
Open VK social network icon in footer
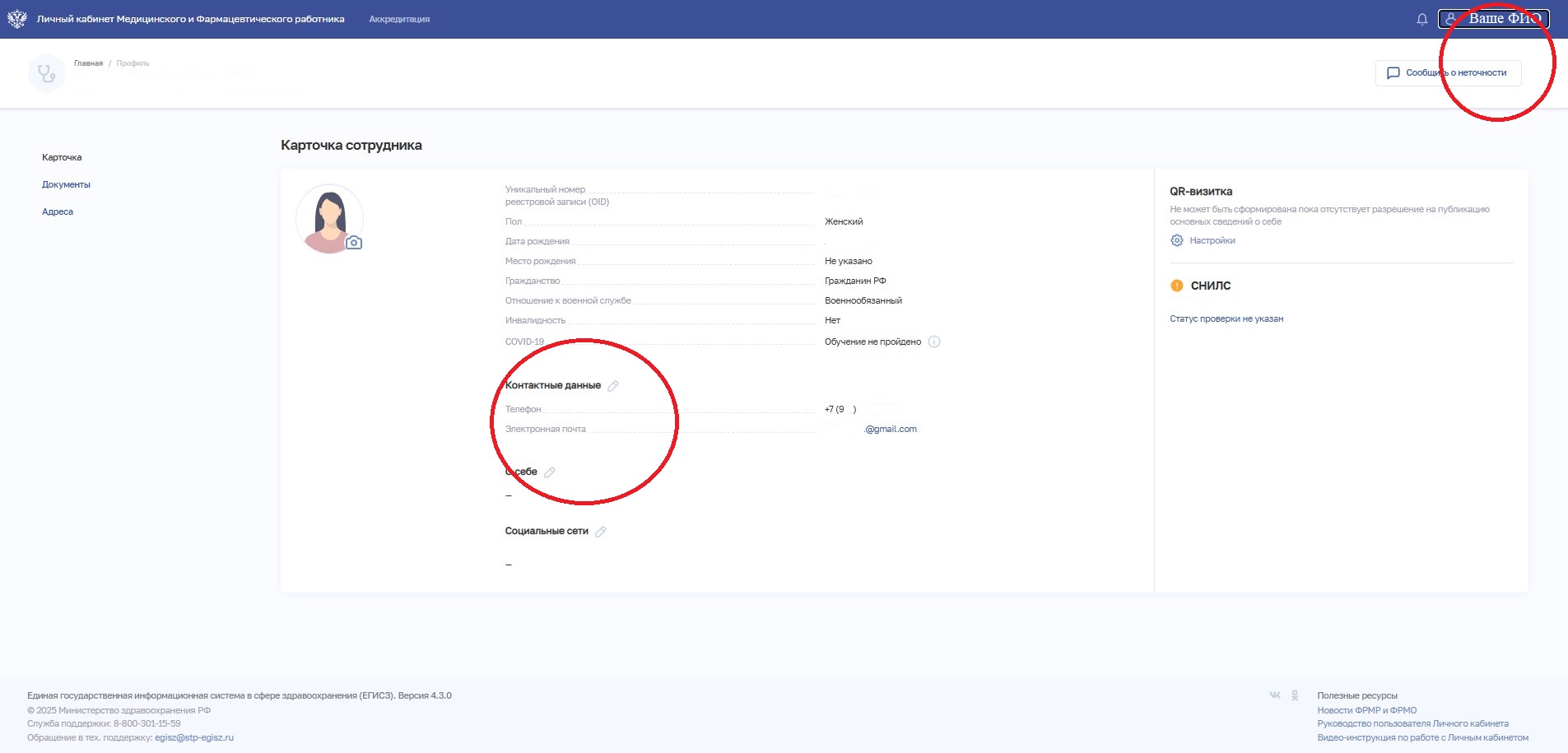(1275, 695)
